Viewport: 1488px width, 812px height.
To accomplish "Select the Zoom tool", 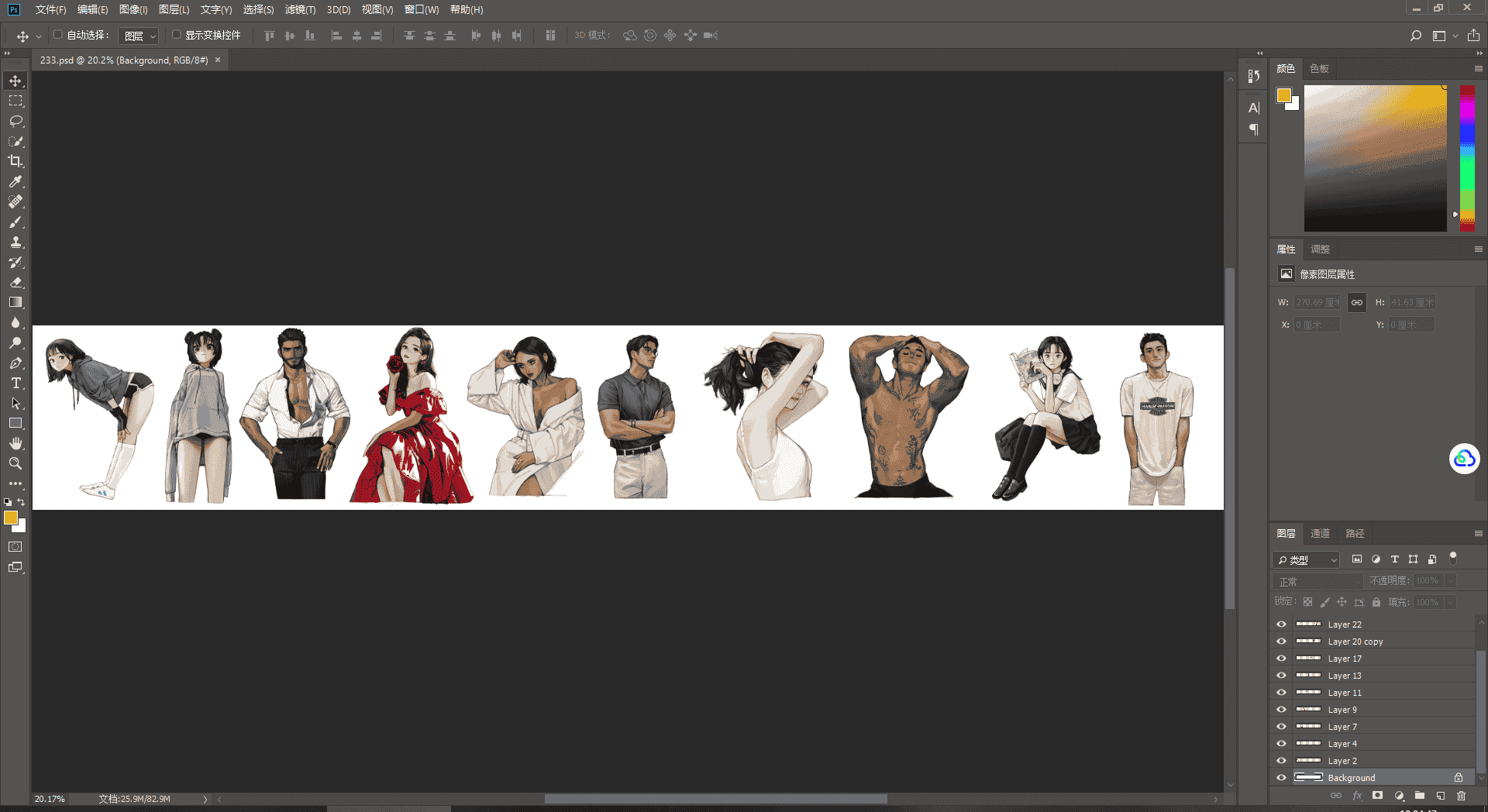I will tap(15, 463).
